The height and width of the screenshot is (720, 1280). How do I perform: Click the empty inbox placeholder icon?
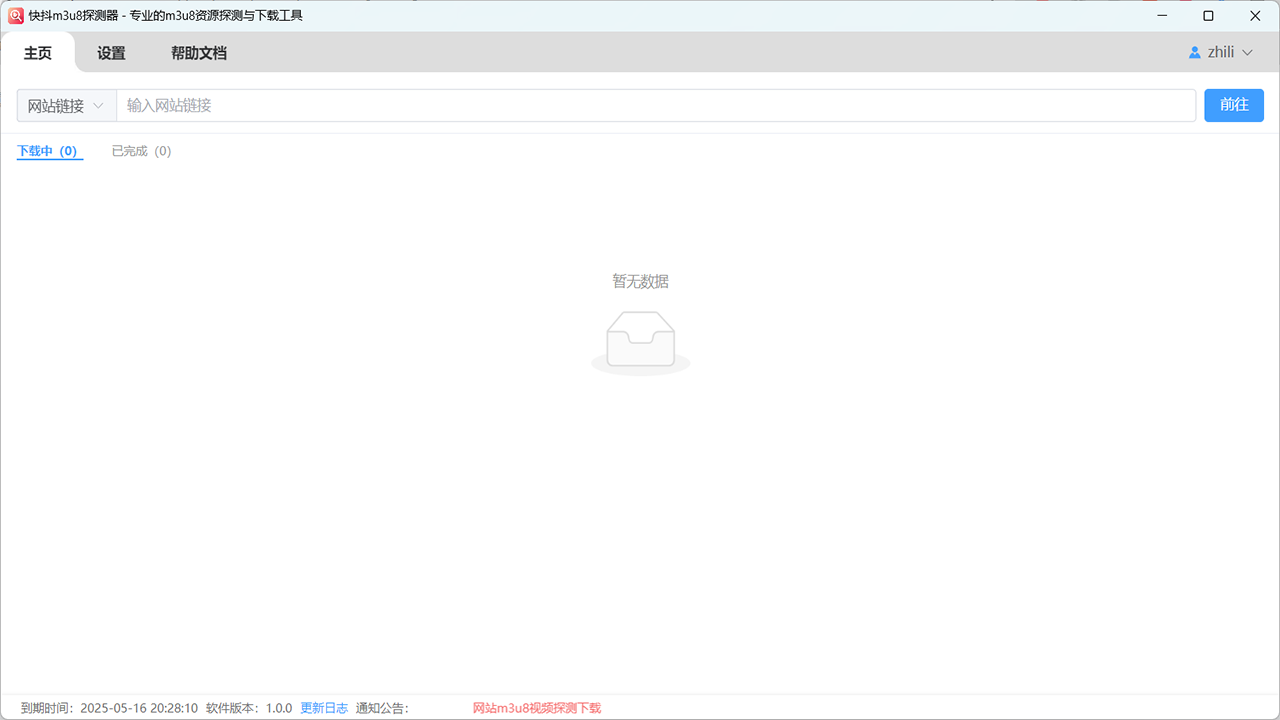(641, 342)
